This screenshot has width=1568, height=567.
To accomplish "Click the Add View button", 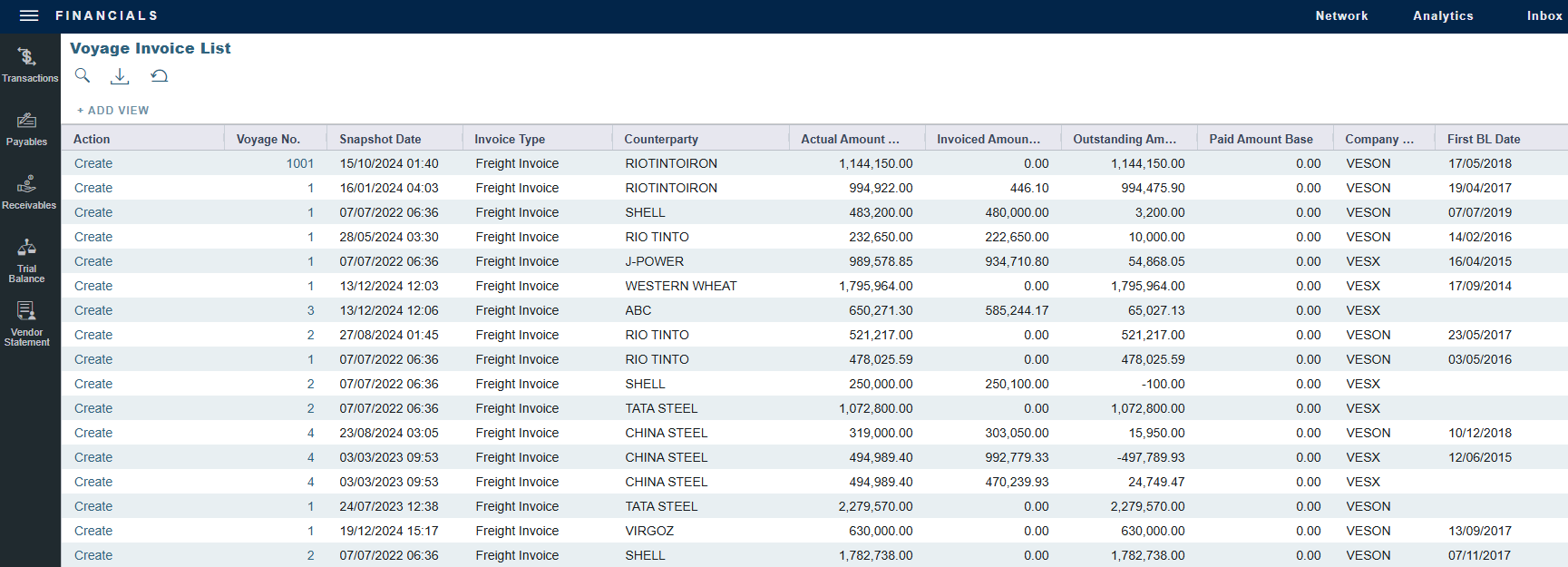I will pyautogui.click(x=113, y=111).
